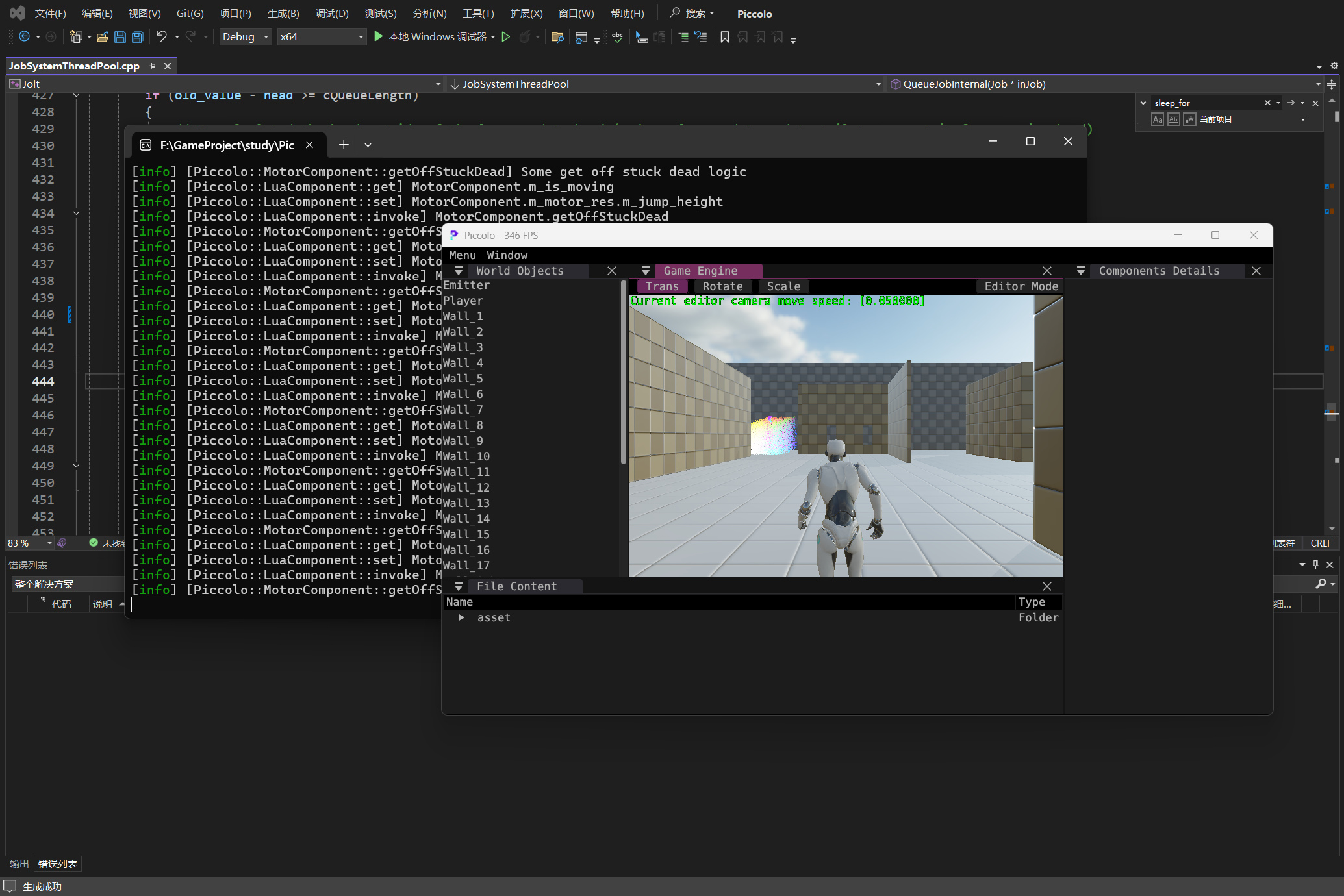
Task: Click the bookmark toolbar icon
Action: point(725,37)
